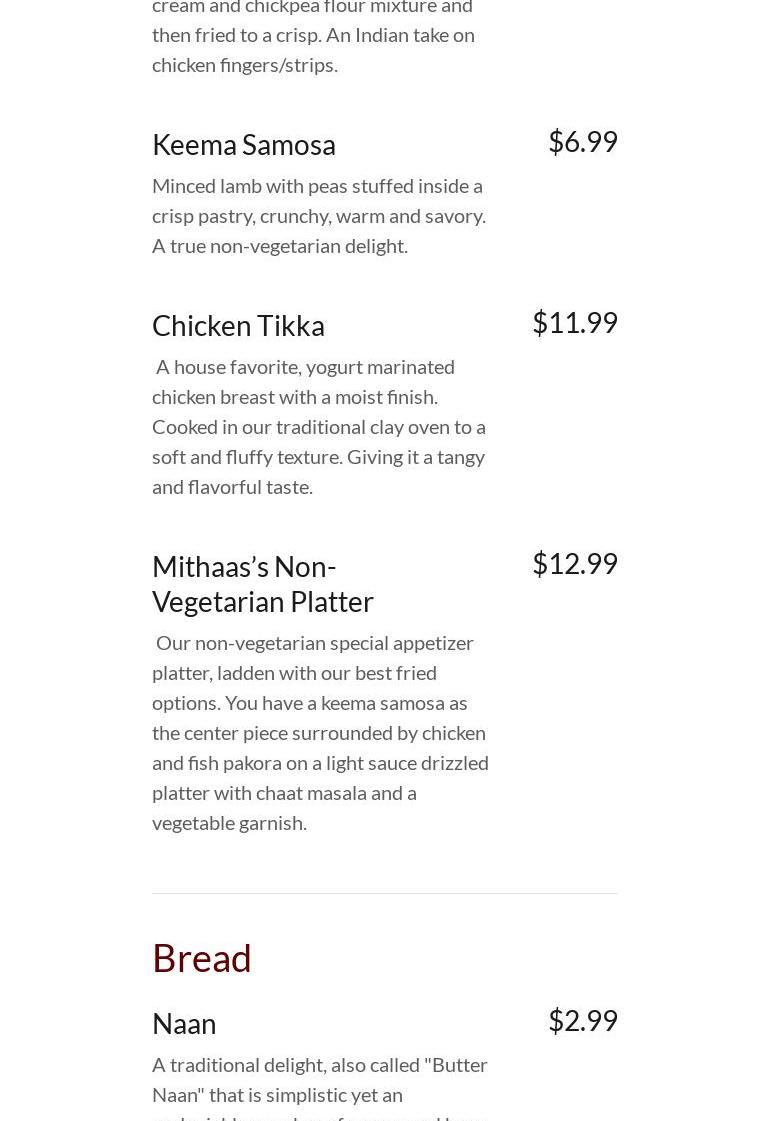Click the $6.99 price for Keema Samosa

point(582,141)
